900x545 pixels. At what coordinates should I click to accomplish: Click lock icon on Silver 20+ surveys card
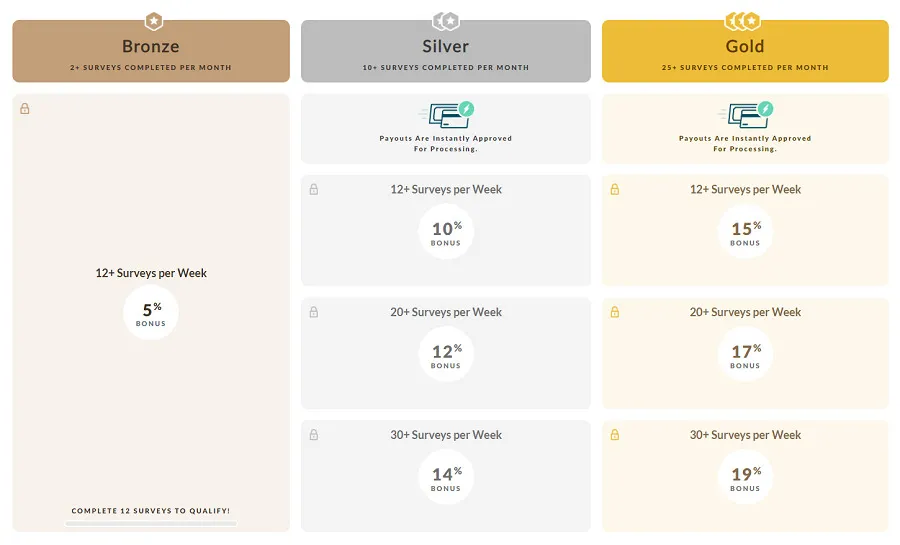(x=314, y=313)
